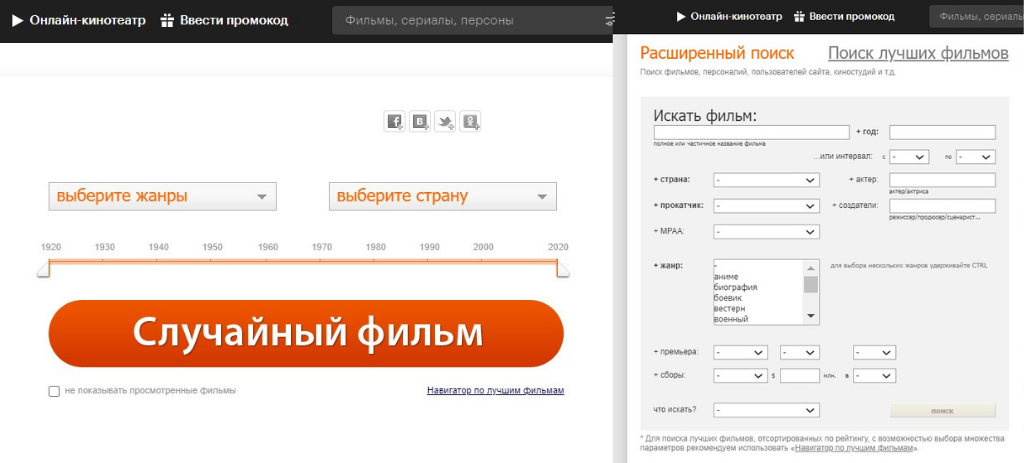
Task: Open search filters icon next to Фильмы, сериалы, персоны field
Action: pos(610,20)
